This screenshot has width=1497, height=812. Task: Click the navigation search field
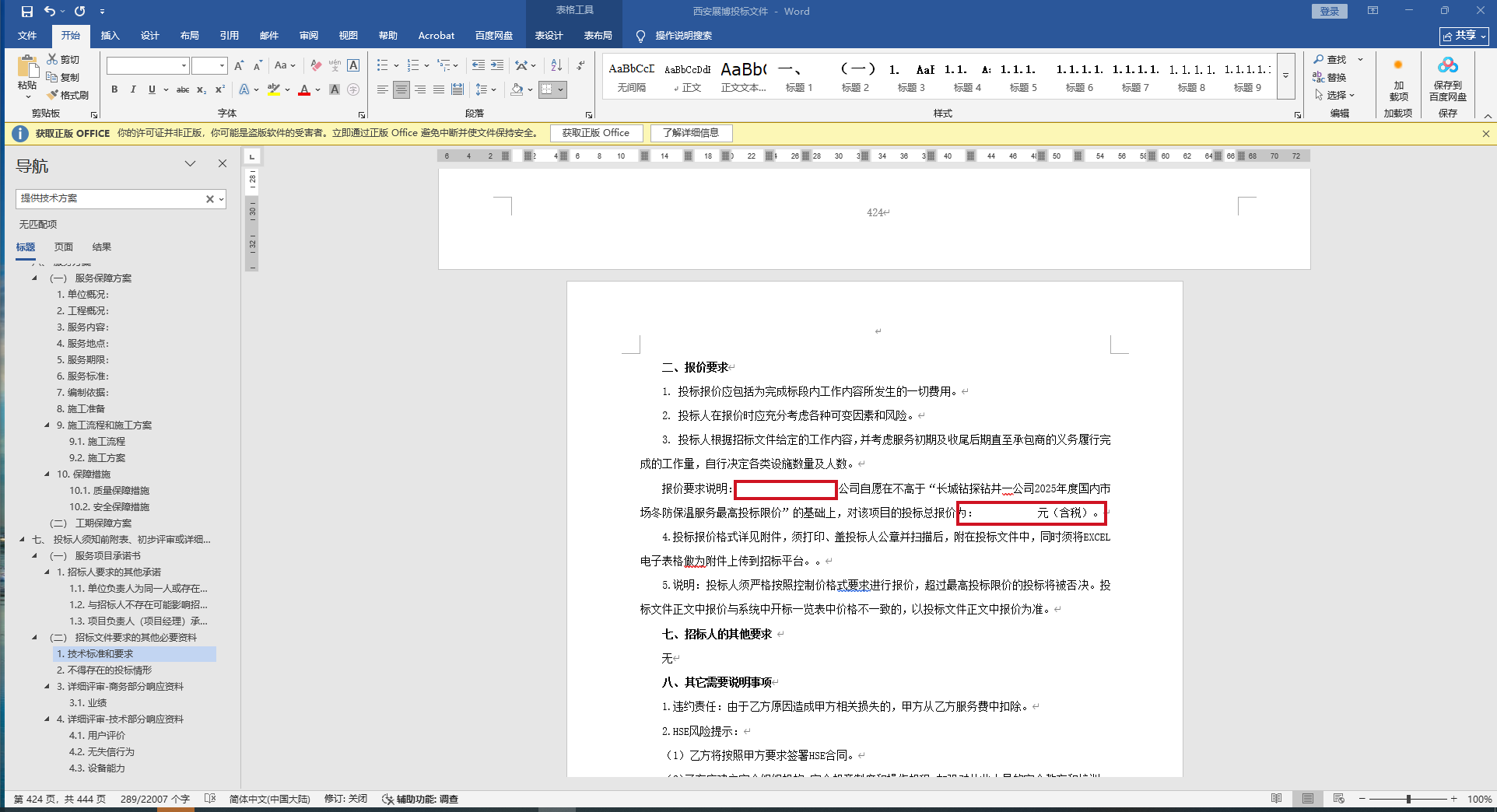click(111, 198)
